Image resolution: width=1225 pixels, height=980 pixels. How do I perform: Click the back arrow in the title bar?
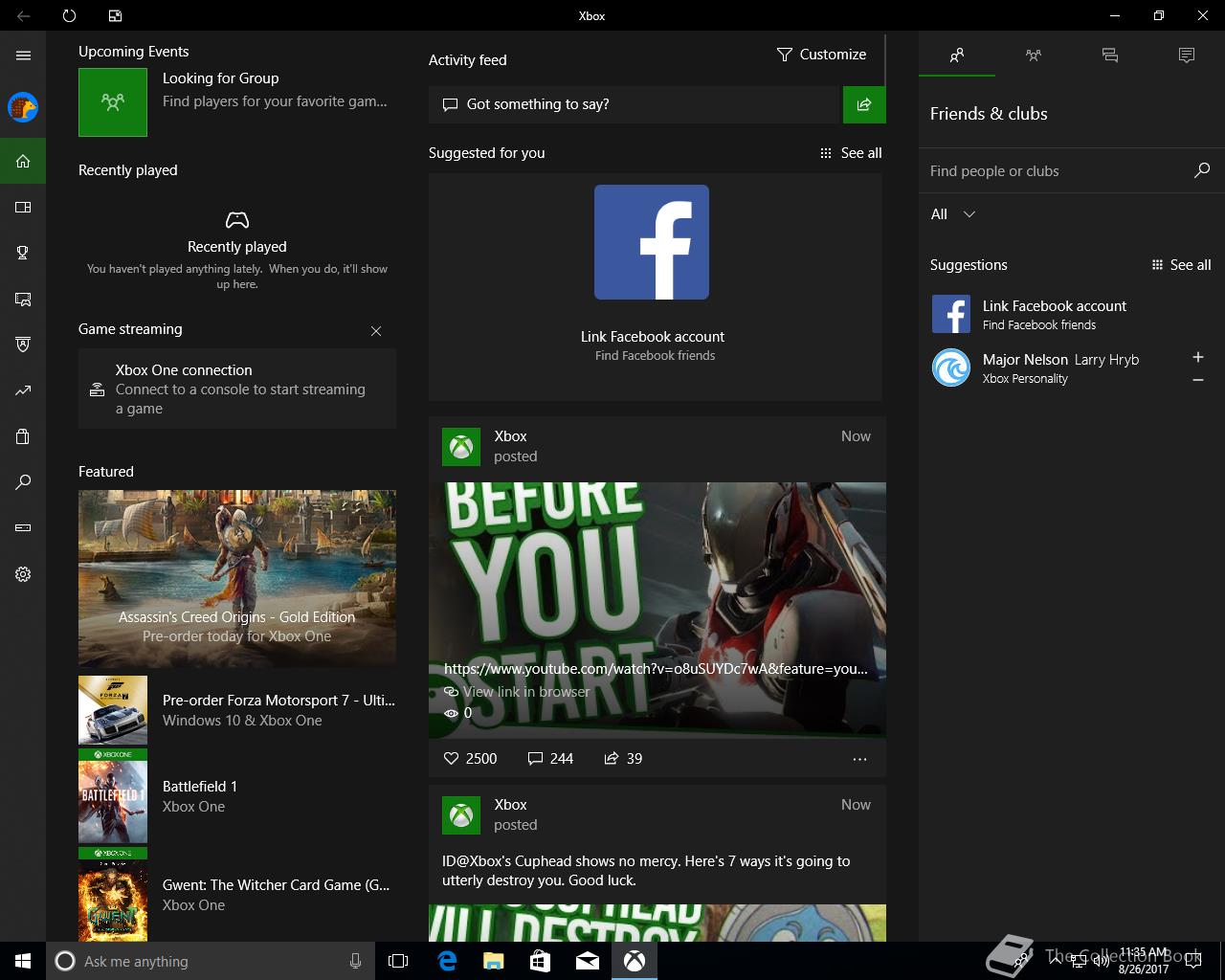click(x=23, y=15)
